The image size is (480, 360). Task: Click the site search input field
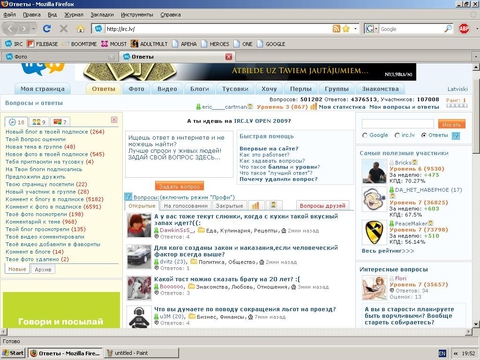pyautogui.click(x=398, y=124)
